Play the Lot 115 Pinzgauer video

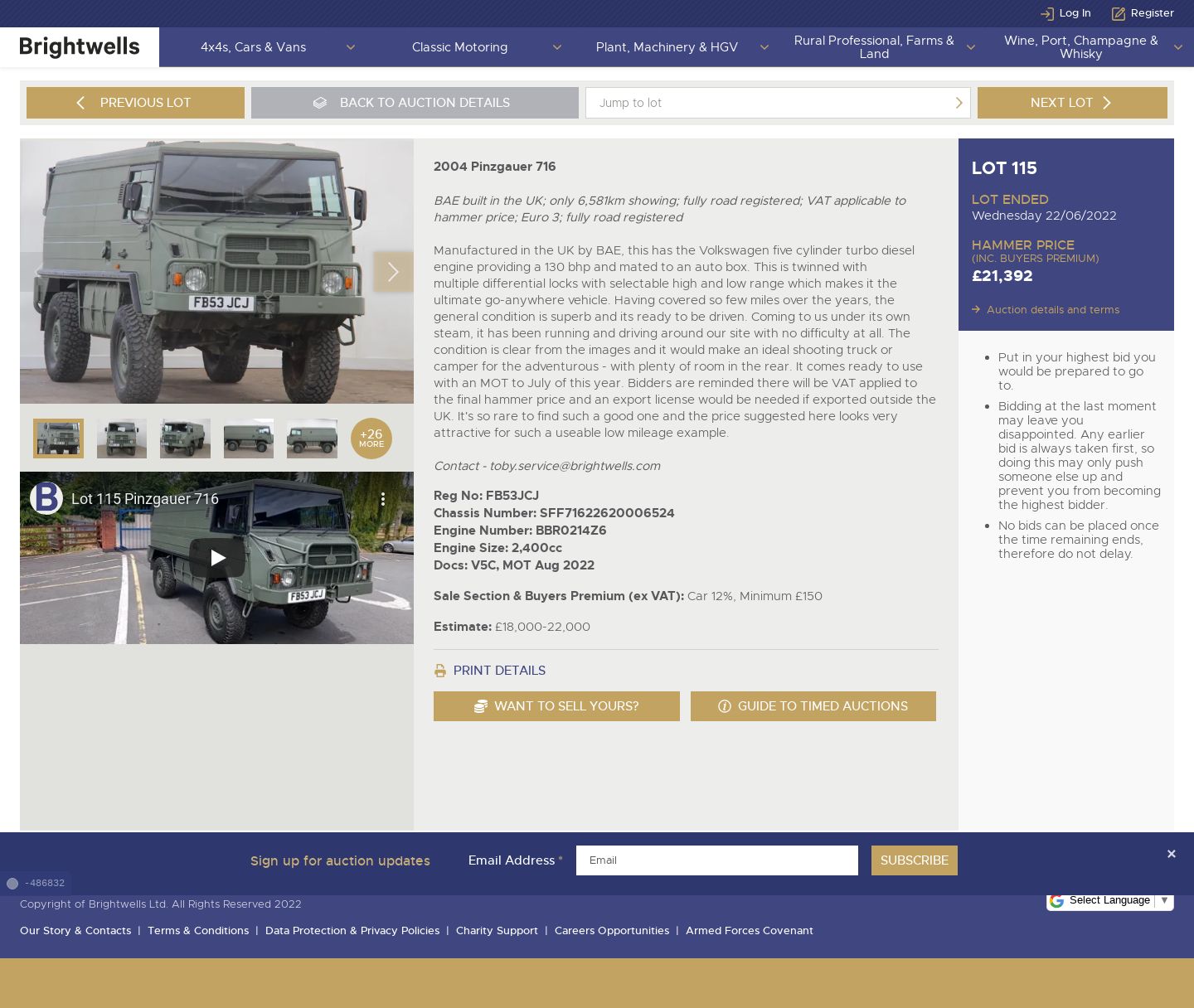coord(217,558)
